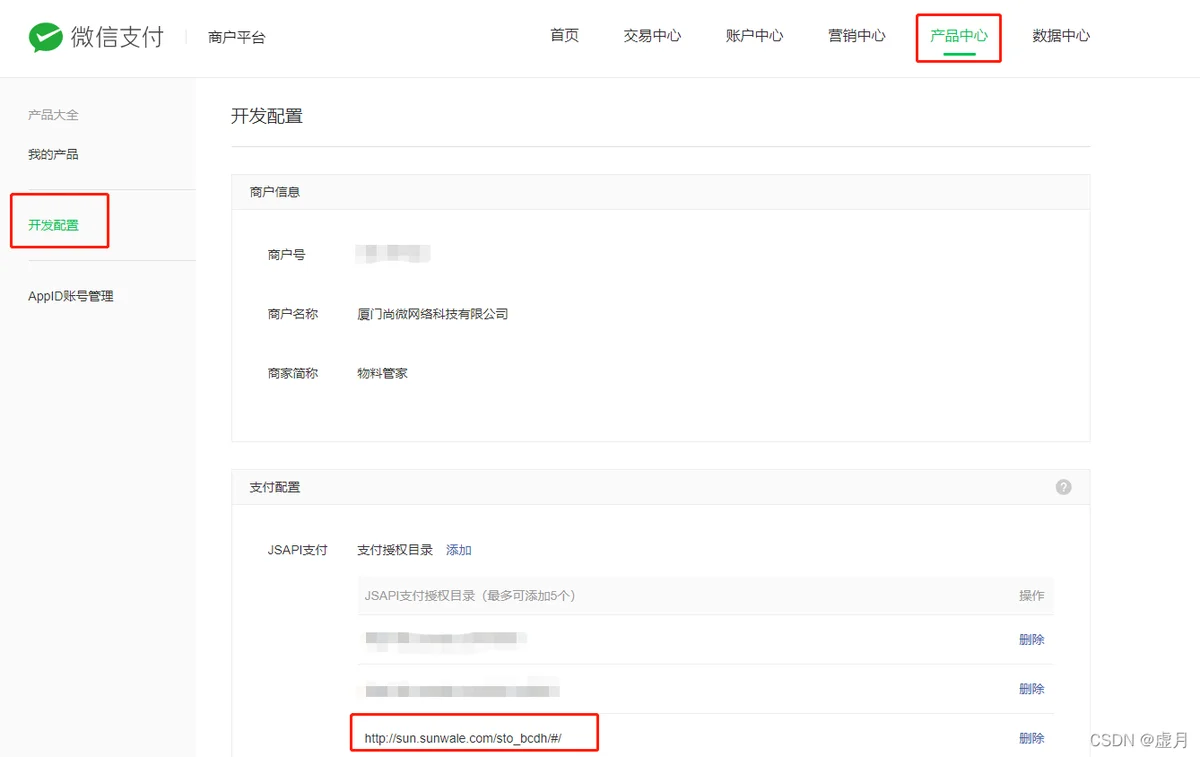The height and width of the screenshot is (757, 1200).
Task: Select the 产品中心 tab
Action: (958, 35)
